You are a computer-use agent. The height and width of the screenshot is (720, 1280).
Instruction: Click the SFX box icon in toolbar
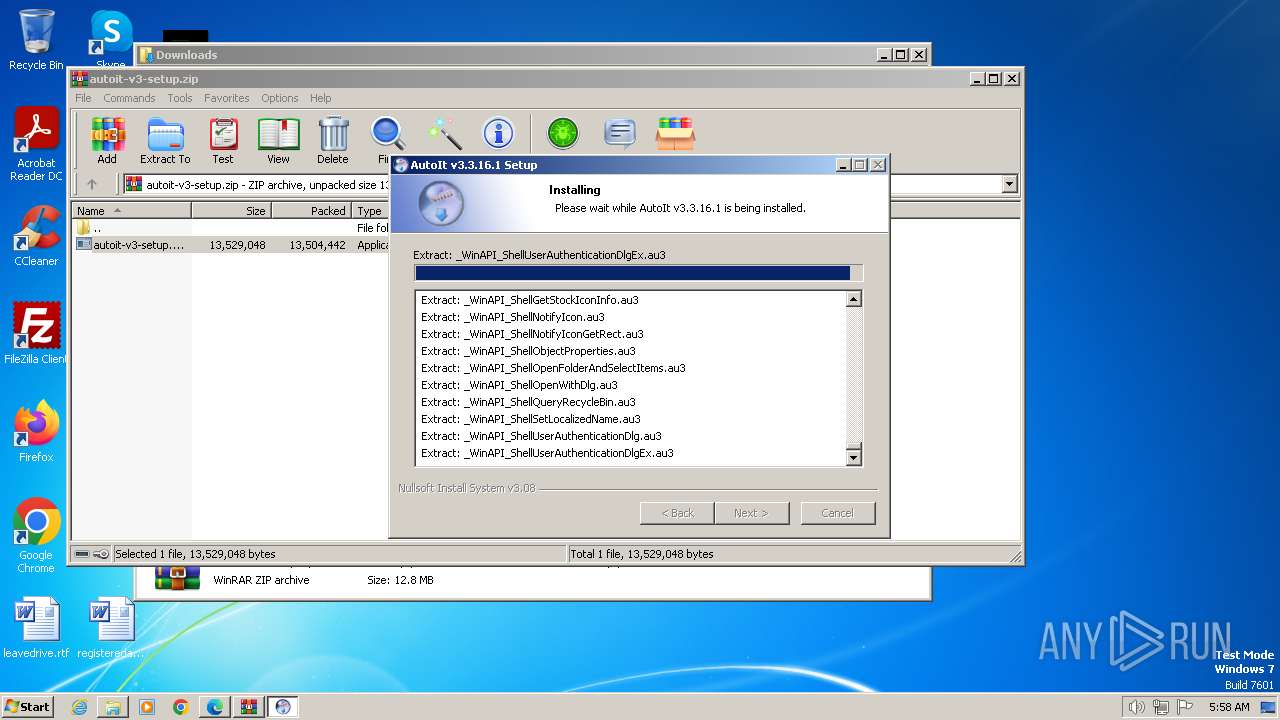coord(676,134)
